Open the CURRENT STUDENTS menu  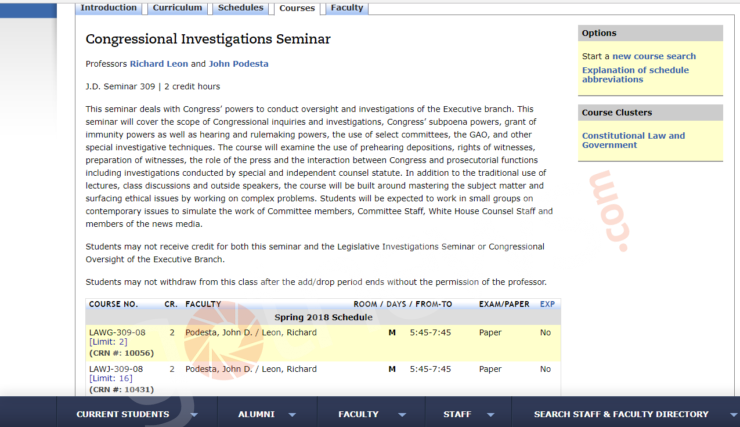123,414
